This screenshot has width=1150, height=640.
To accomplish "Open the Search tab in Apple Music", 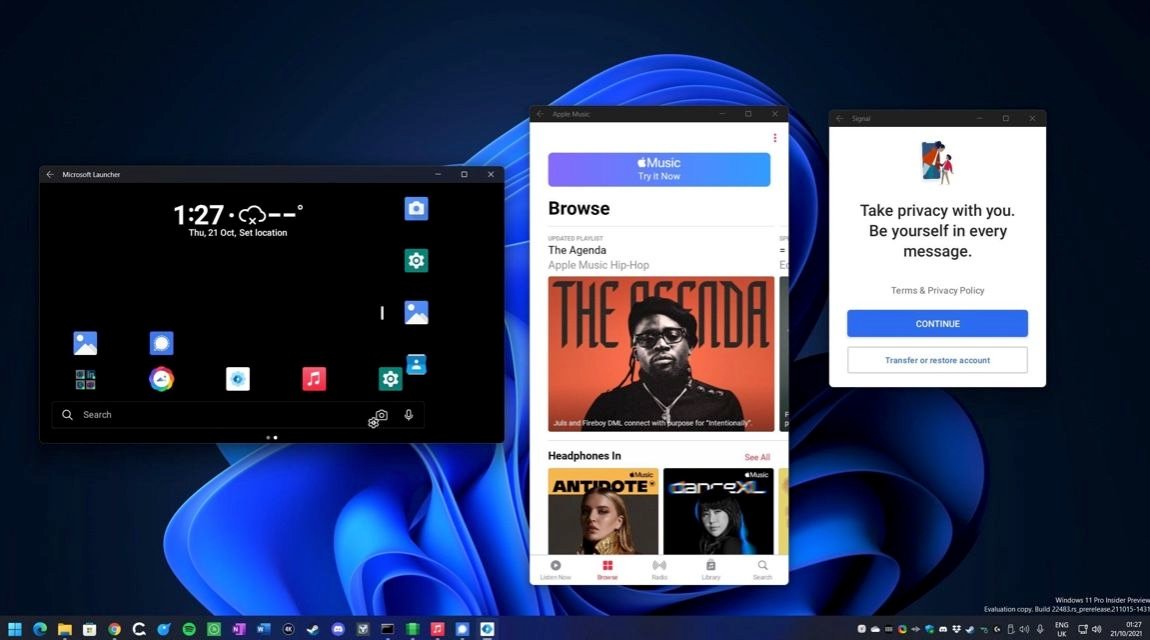I will tap(763, 570).
